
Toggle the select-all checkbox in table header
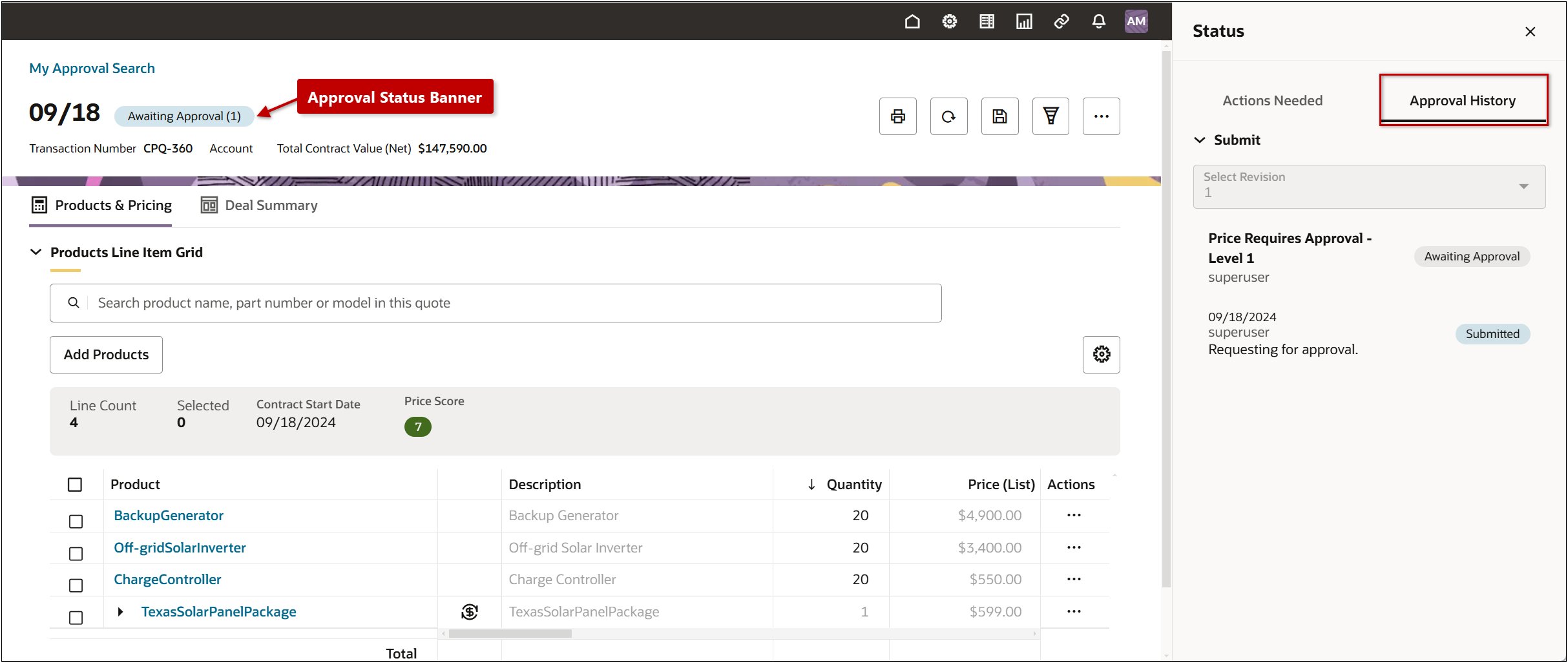pyautogui.click(x=75, y=485)
